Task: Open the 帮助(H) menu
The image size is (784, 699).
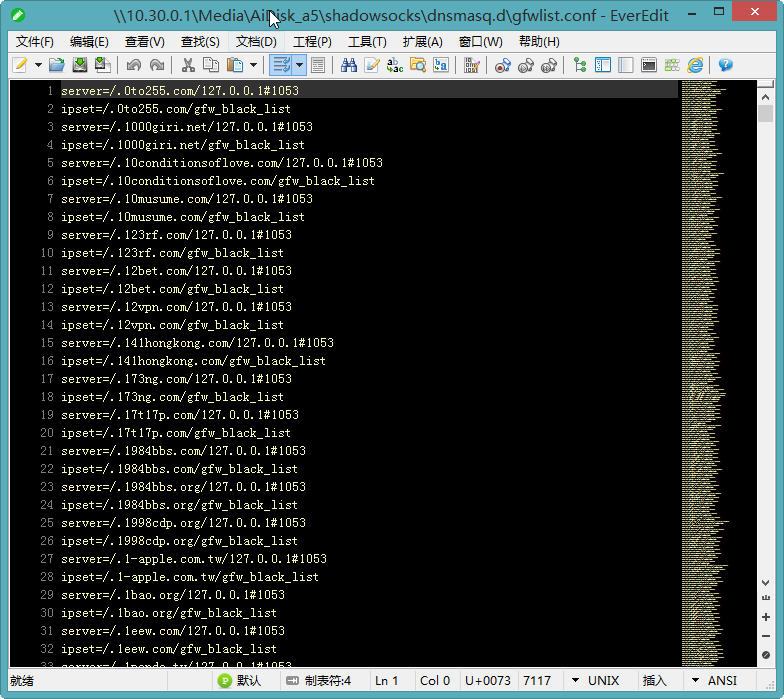Action: point(539,42)
